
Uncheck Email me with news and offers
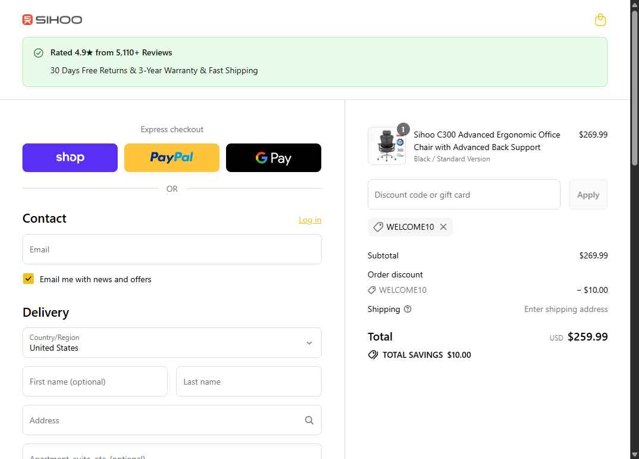[x=28, y=279]
